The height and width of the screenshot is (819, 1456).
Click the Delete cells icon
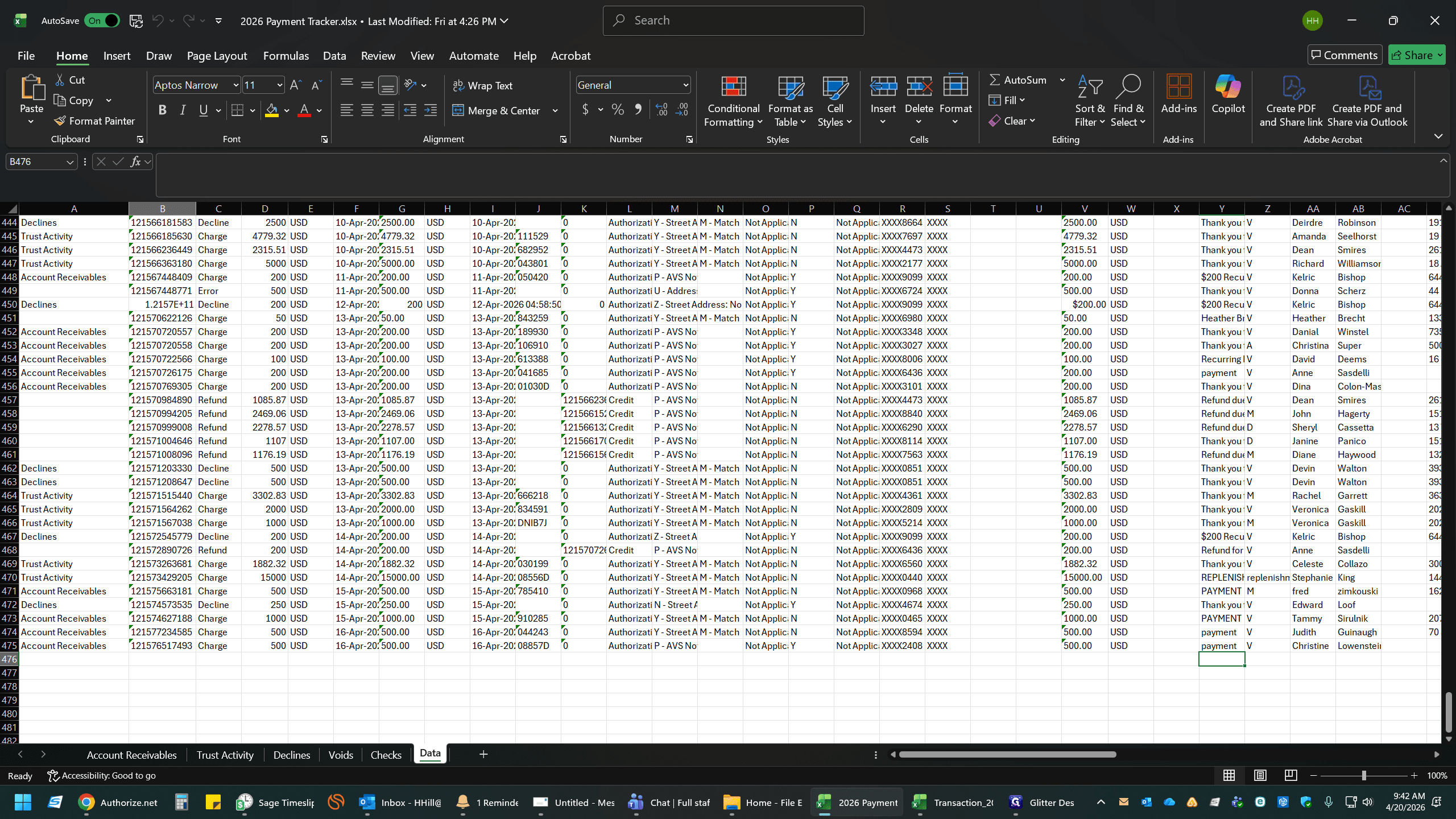919,86
